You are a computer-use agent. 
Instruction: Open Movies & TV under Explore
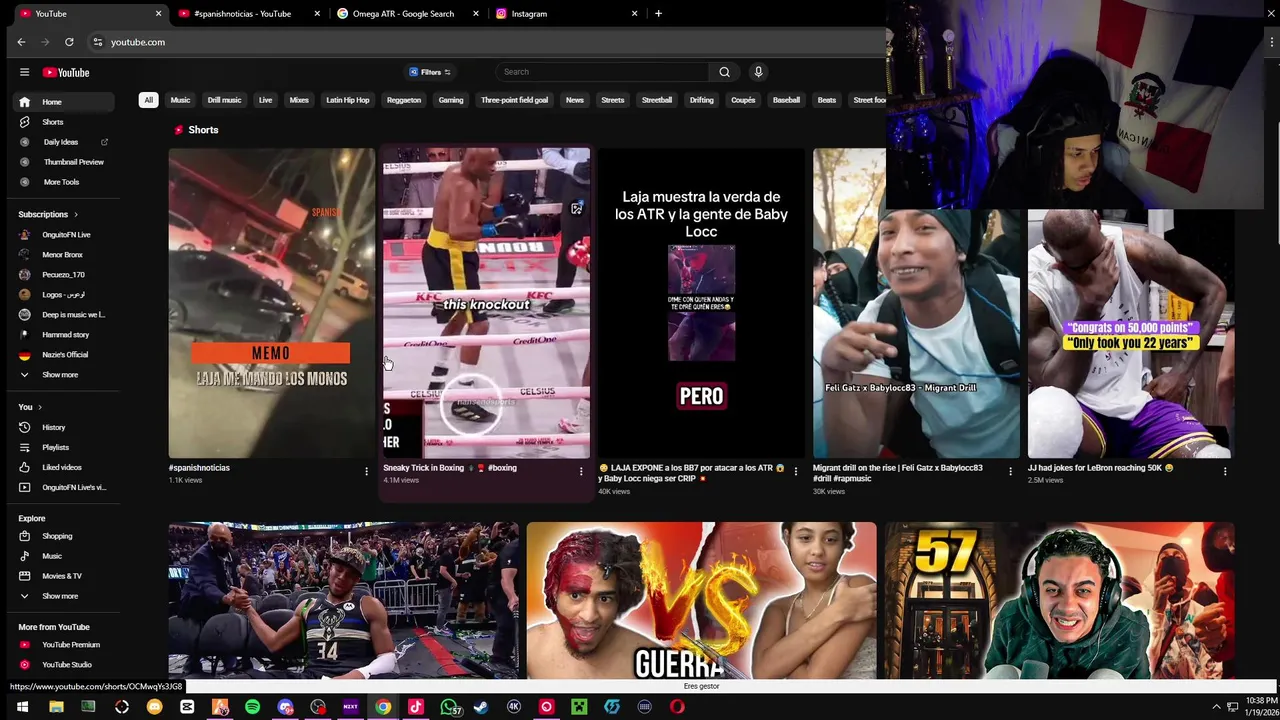point(64,576)
